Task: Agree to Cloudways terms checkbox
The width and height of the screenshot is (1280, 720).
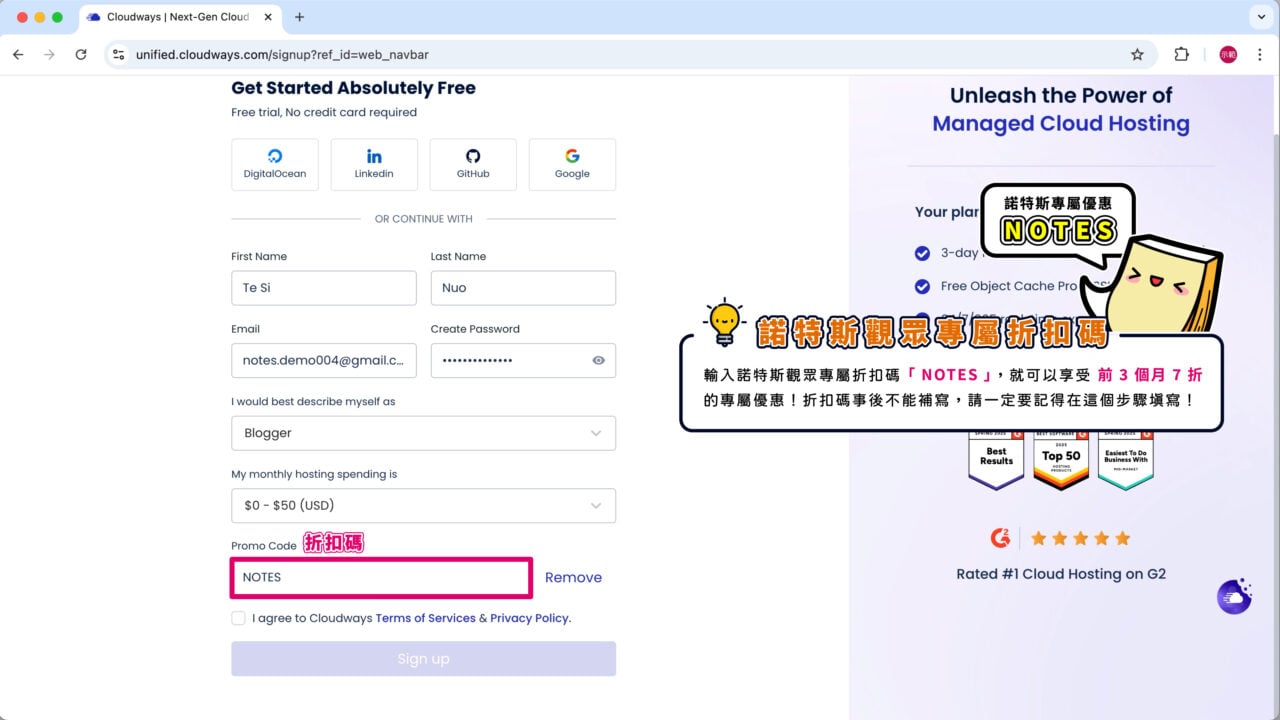Action: (x=238, y=618)
